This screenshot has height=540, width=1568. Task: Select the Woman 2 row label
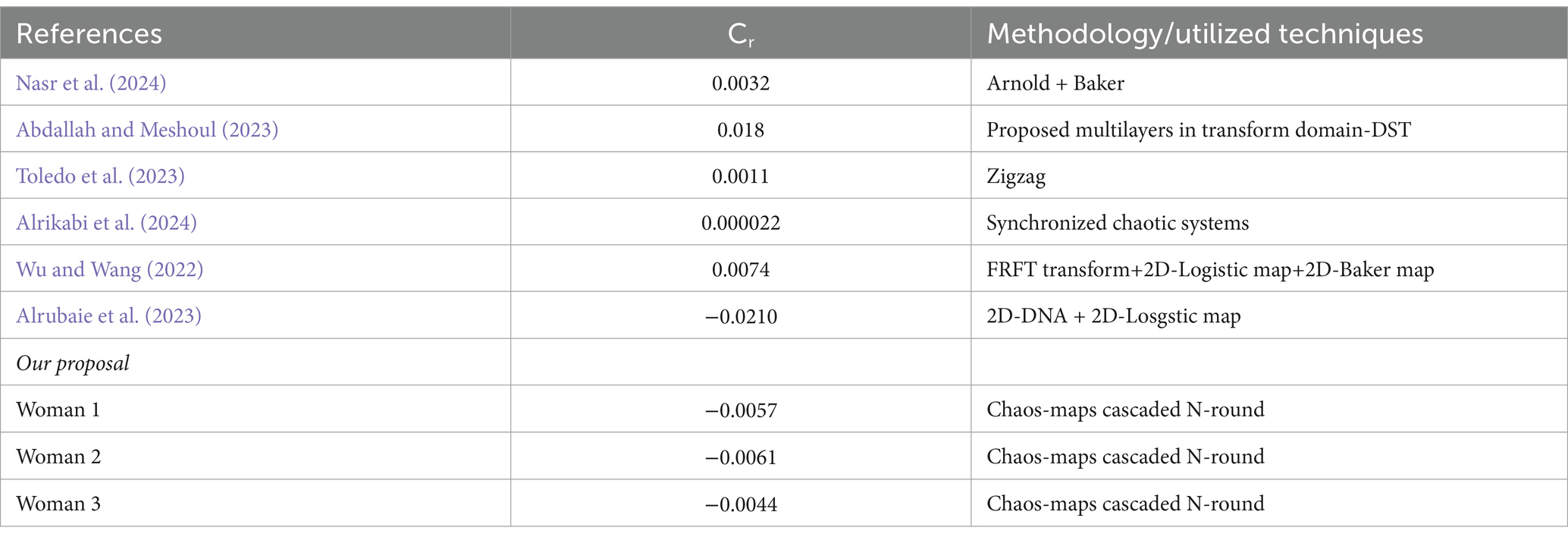58,457
